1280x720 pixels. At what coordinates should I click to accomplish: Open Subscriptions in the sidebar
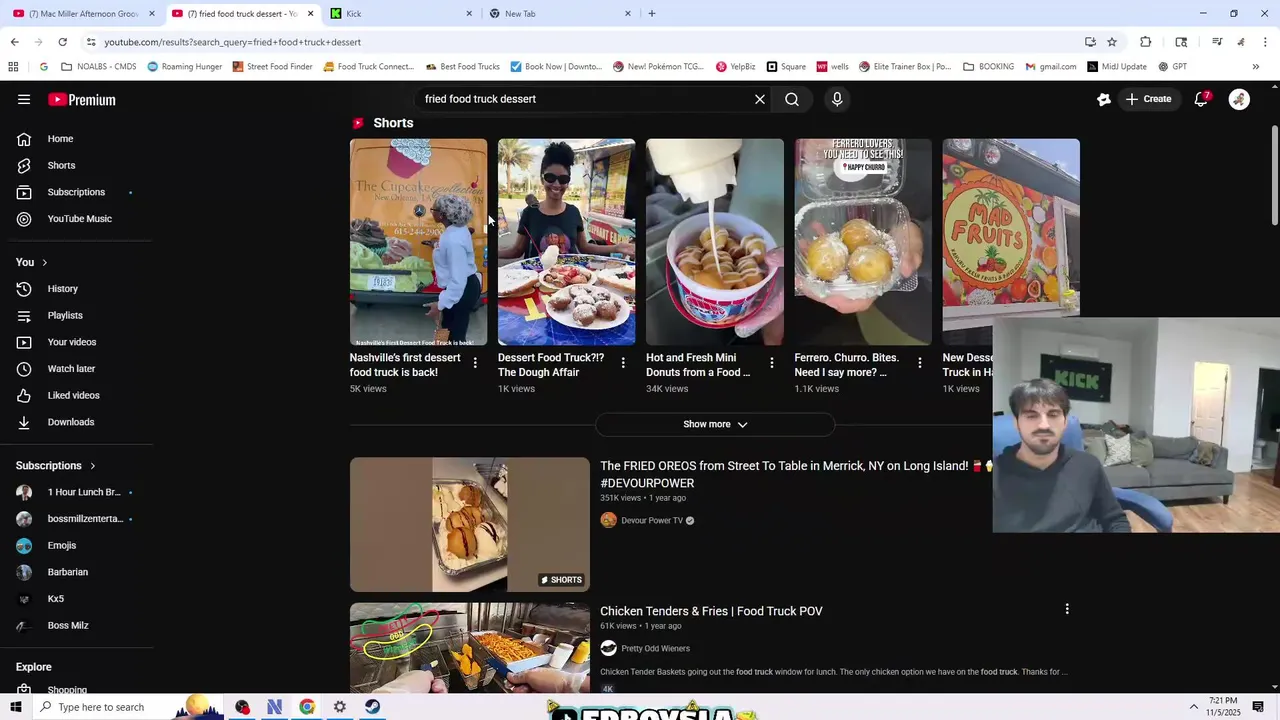point(76,192)
